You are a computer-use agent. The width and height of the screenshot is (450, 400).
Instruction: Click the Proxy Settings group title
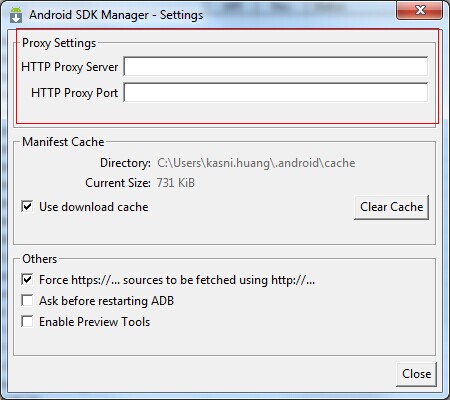59,43
